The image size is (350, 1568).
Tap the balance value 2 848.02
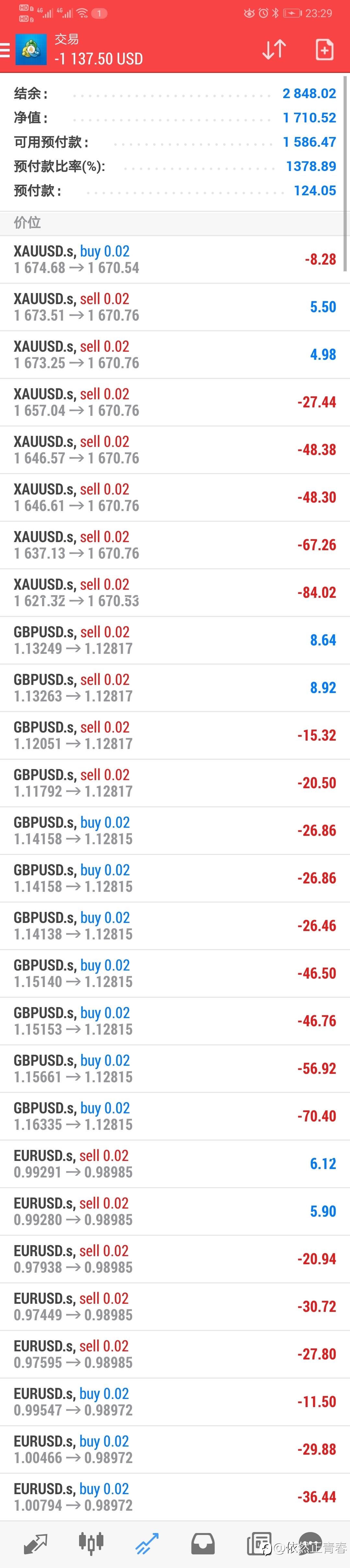(309, 94)
